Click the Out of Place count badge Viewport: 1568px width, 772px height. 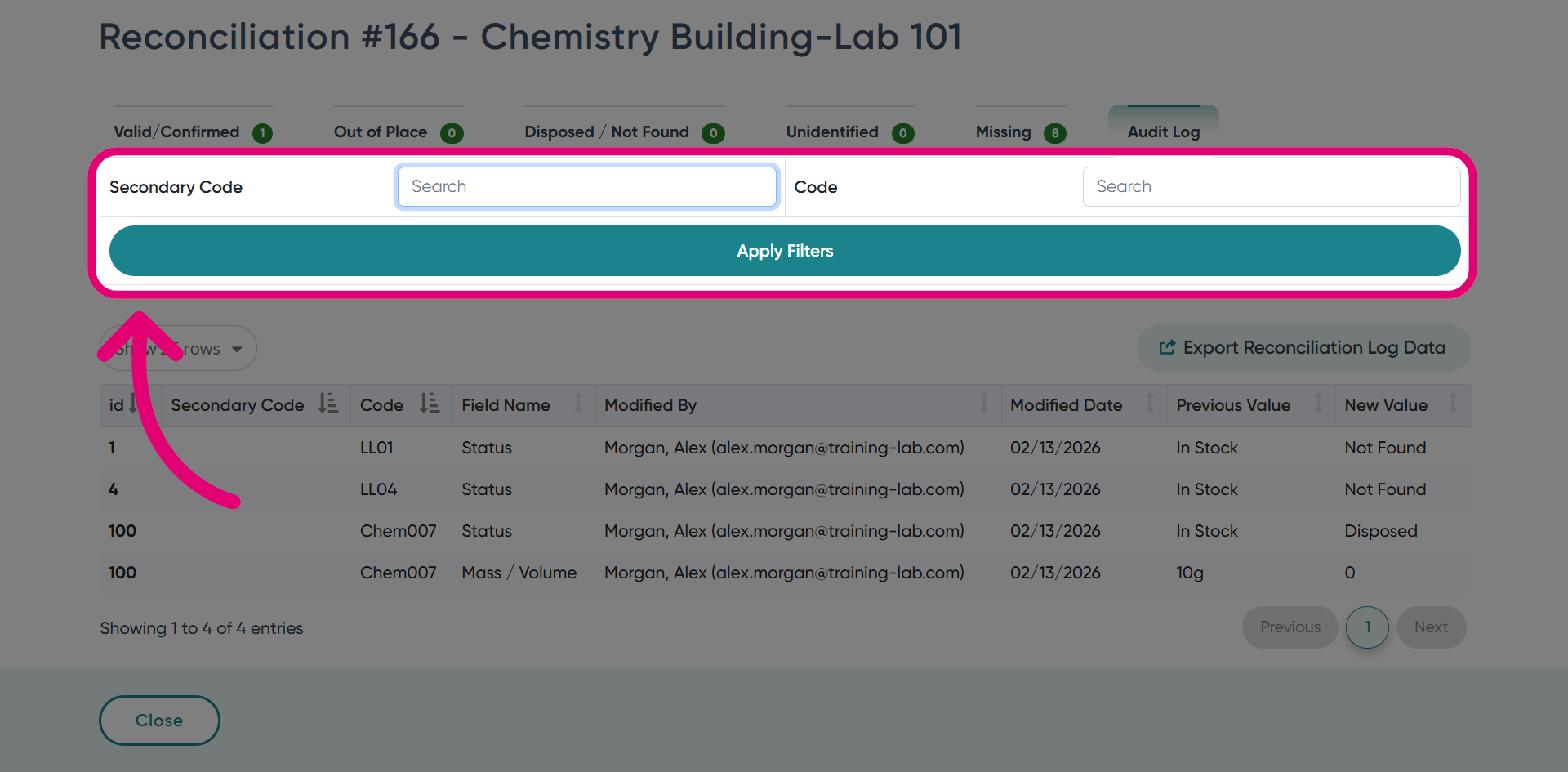(x=452, y=133)
